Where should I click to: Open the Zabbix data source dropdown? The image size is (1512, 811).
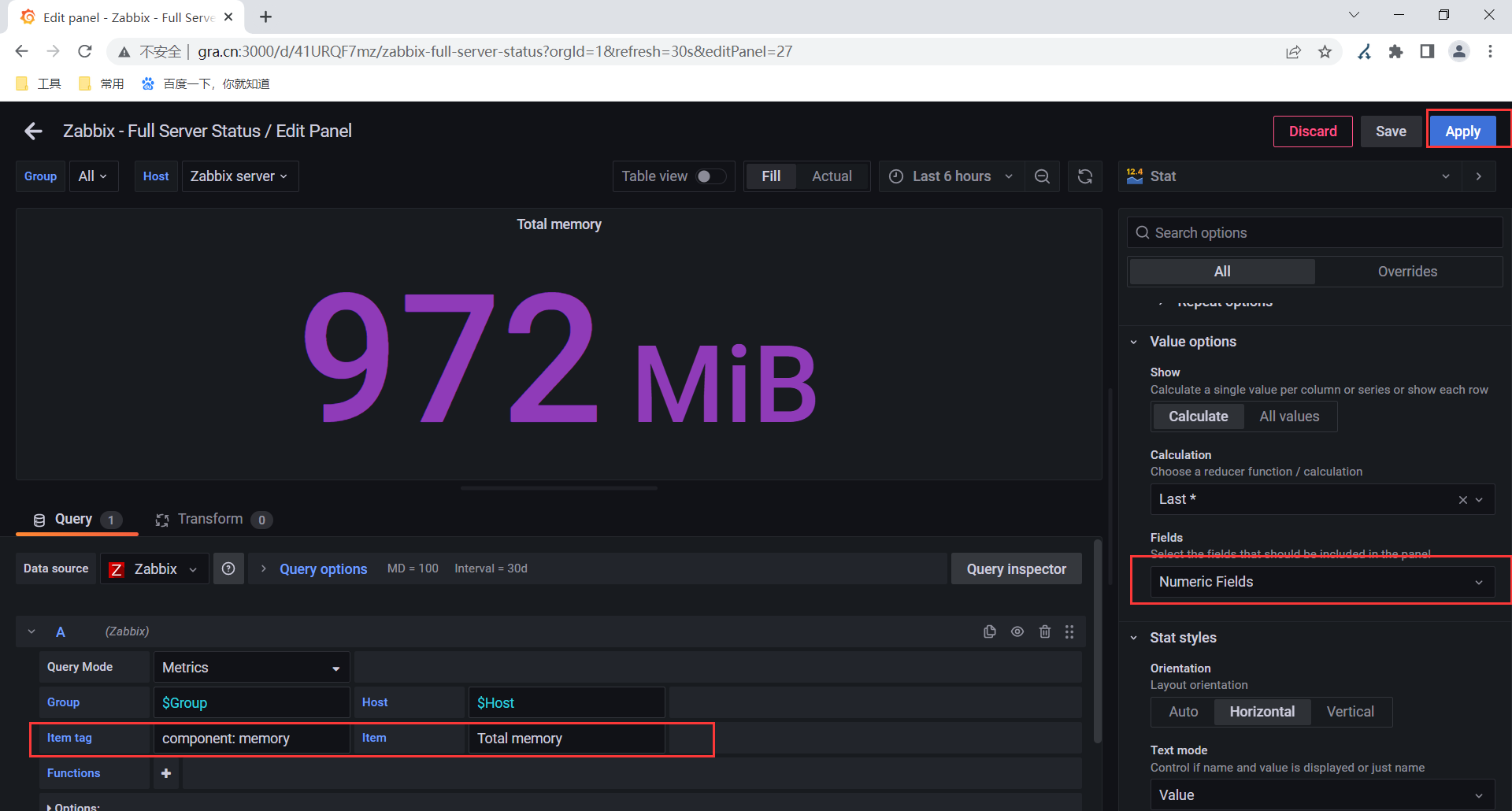pos(154,568)
